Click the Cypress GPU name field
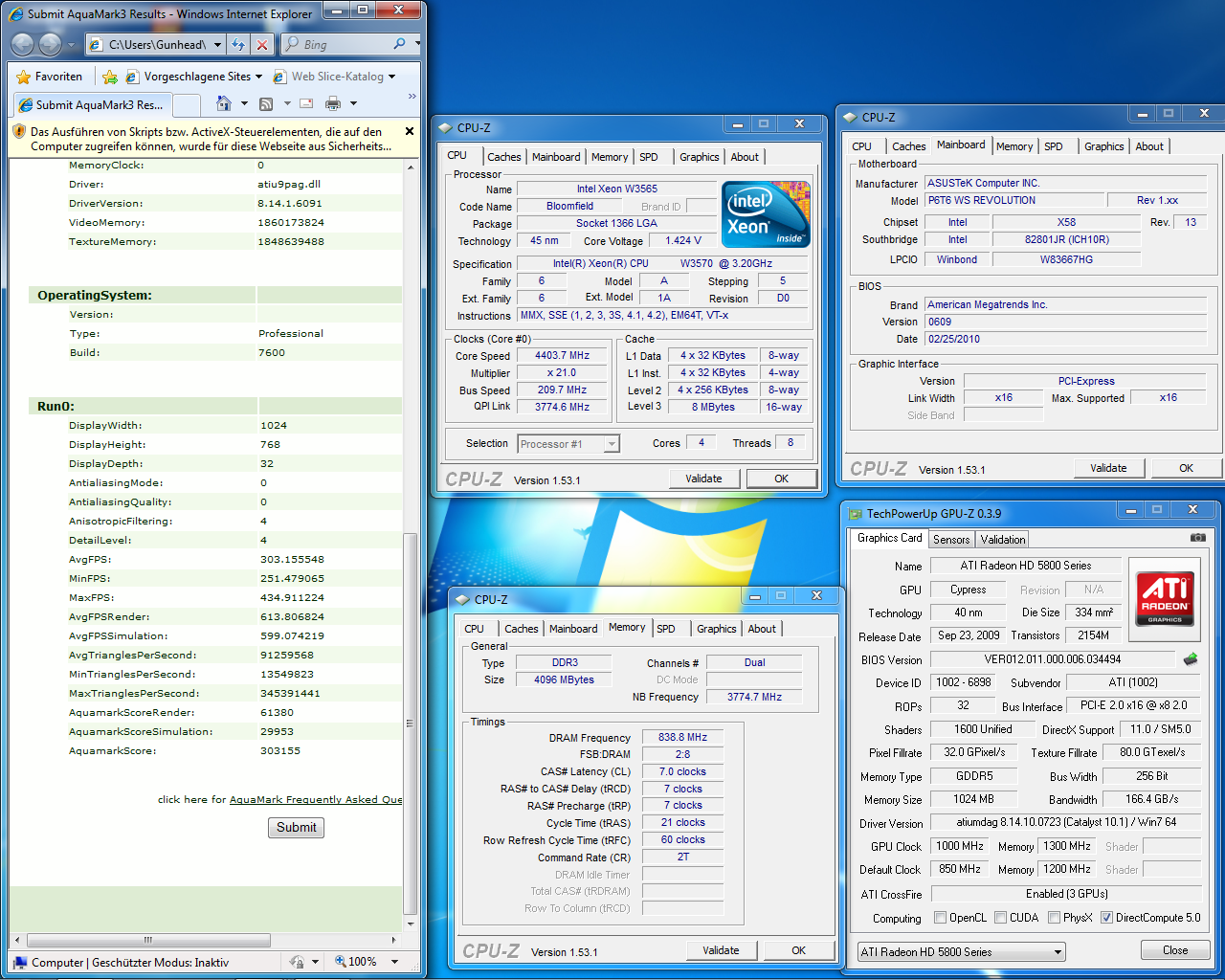The image size is (1225, 980). (x=968, y=590)
